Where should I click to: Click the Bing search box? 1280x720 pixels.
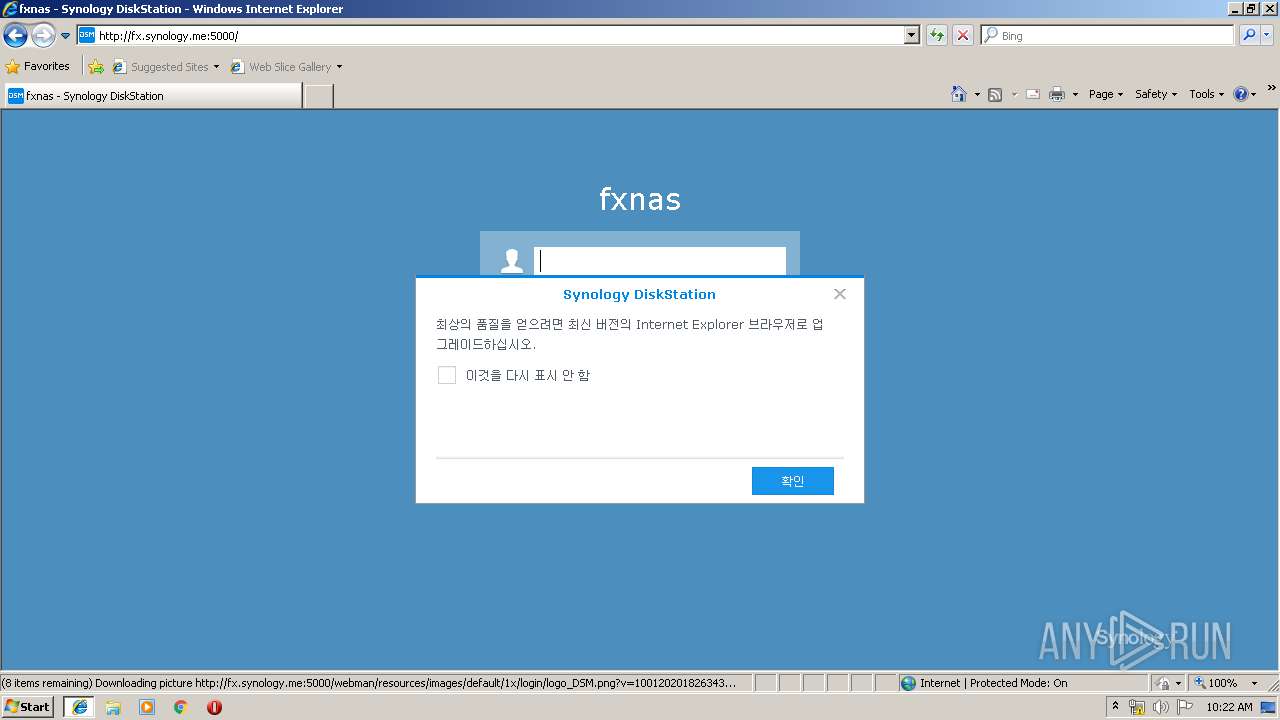pyautogui.click(x=1108, y=36)
